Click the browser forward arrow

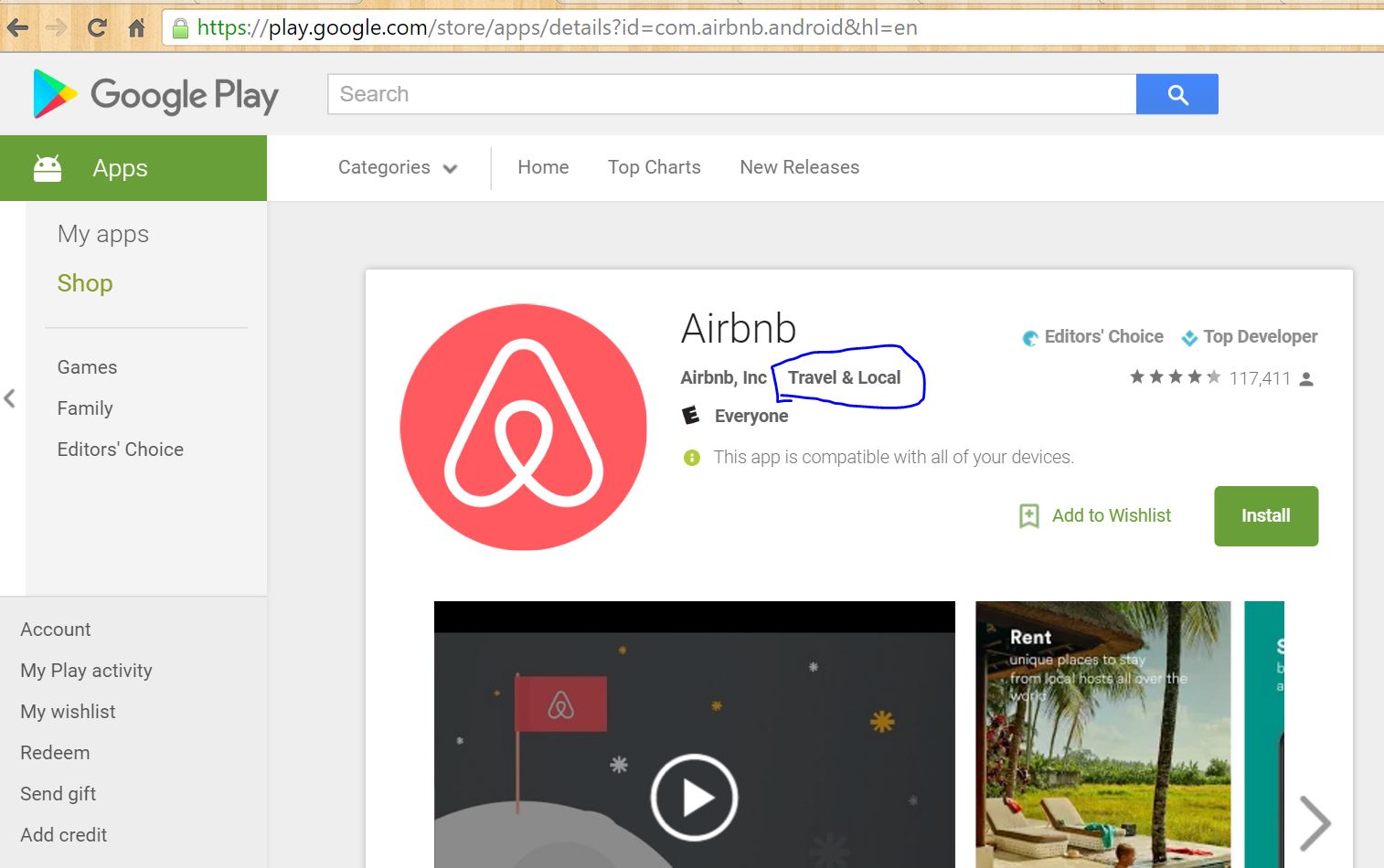click(57, 28)
